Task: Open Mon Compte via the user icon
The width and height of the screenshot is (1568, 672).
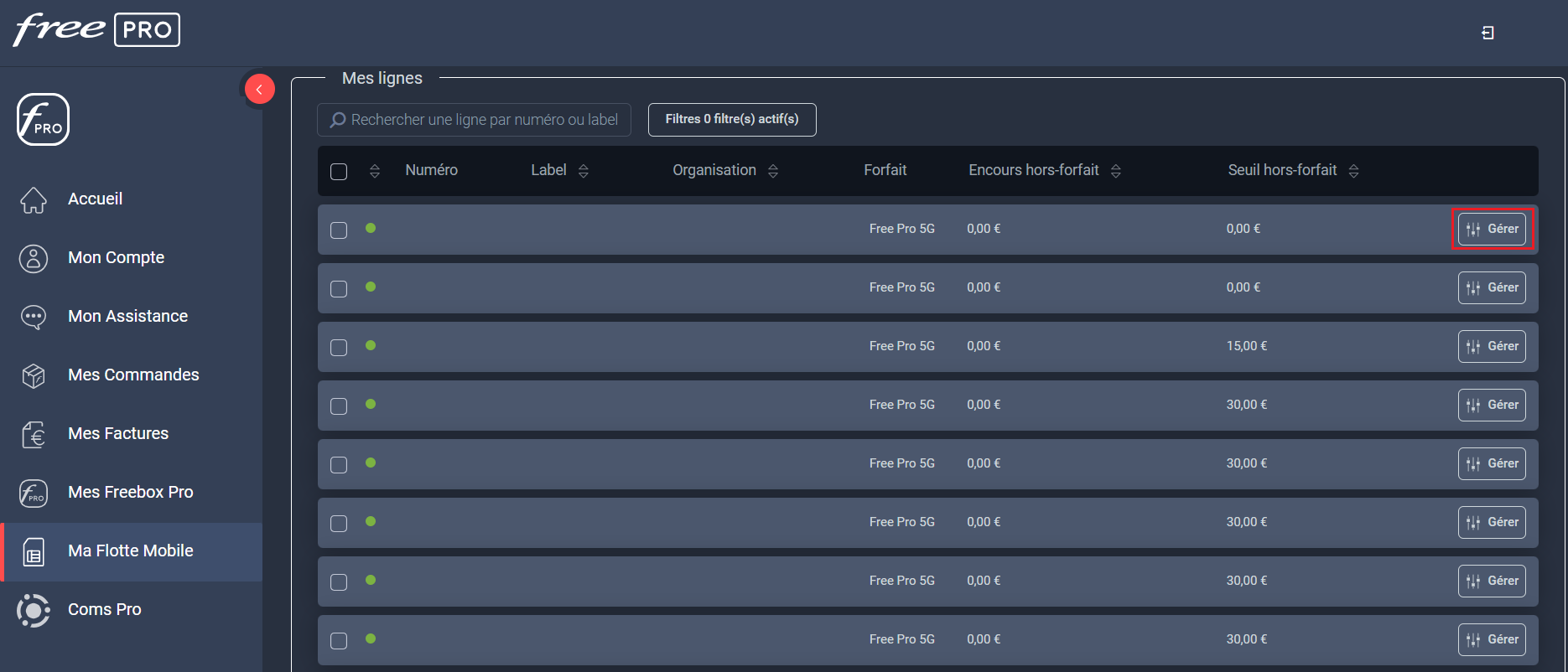Action: [34, 258]
